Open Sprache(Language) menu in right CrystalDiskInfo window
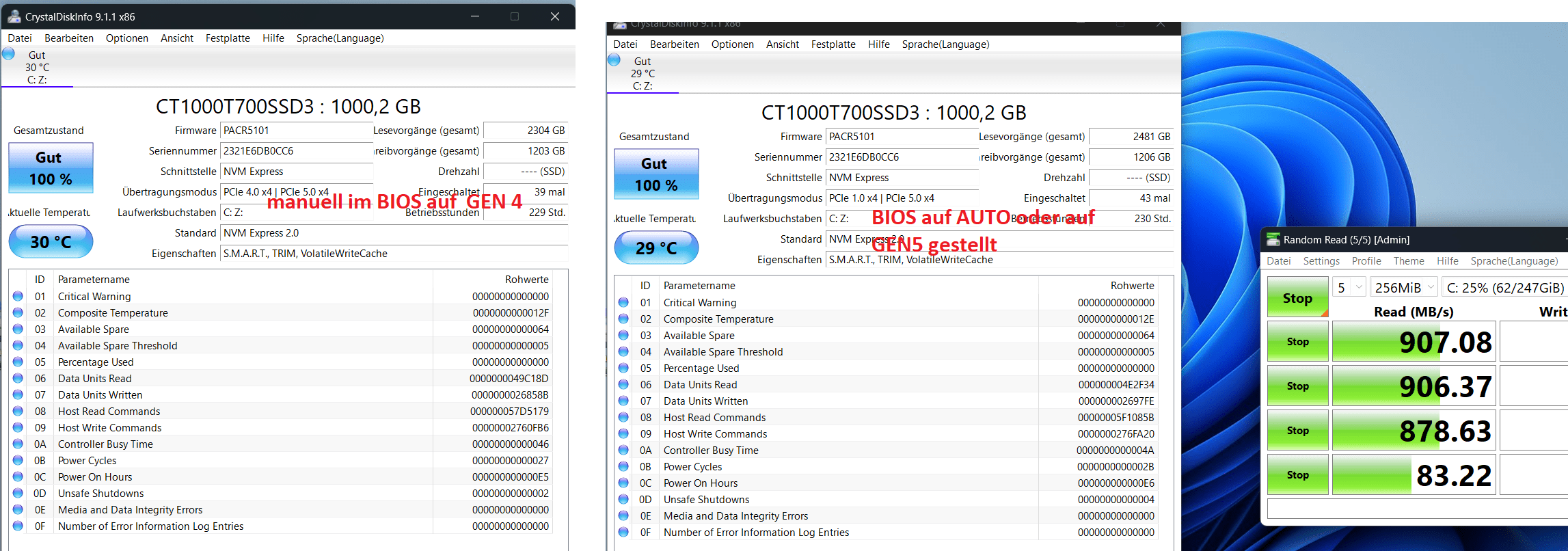This screenshot has width=1568, height=551. (x=945, y=44)
